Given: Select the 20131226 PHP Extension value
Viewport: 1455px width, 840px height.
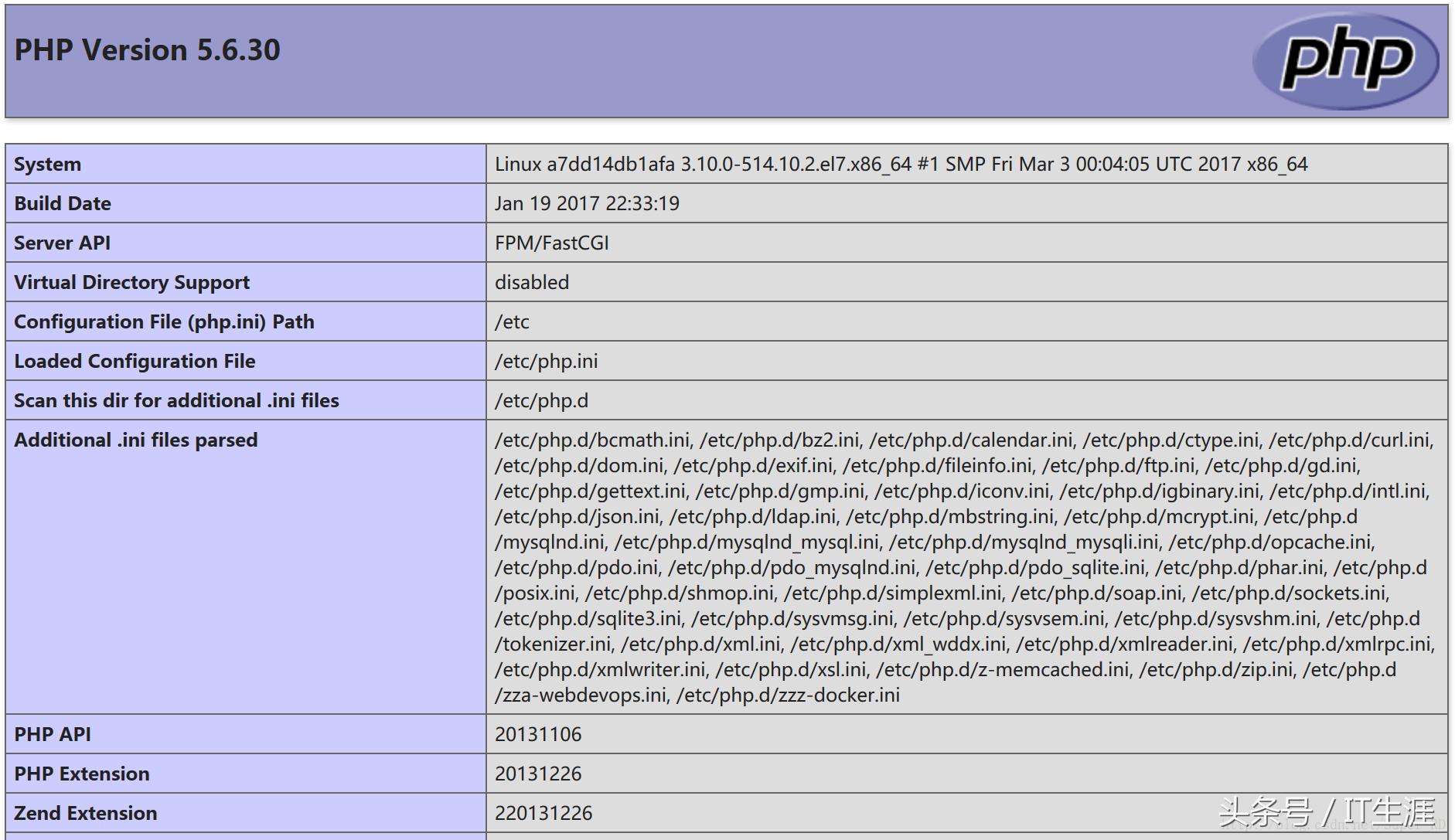Looking at the screenshot, I should pos(538,774).
